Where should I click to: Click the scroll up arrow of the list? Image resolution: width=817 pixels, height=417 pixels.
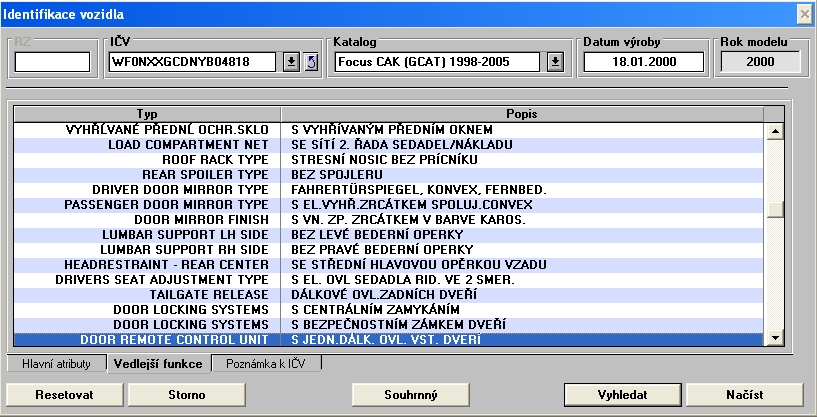774,130
